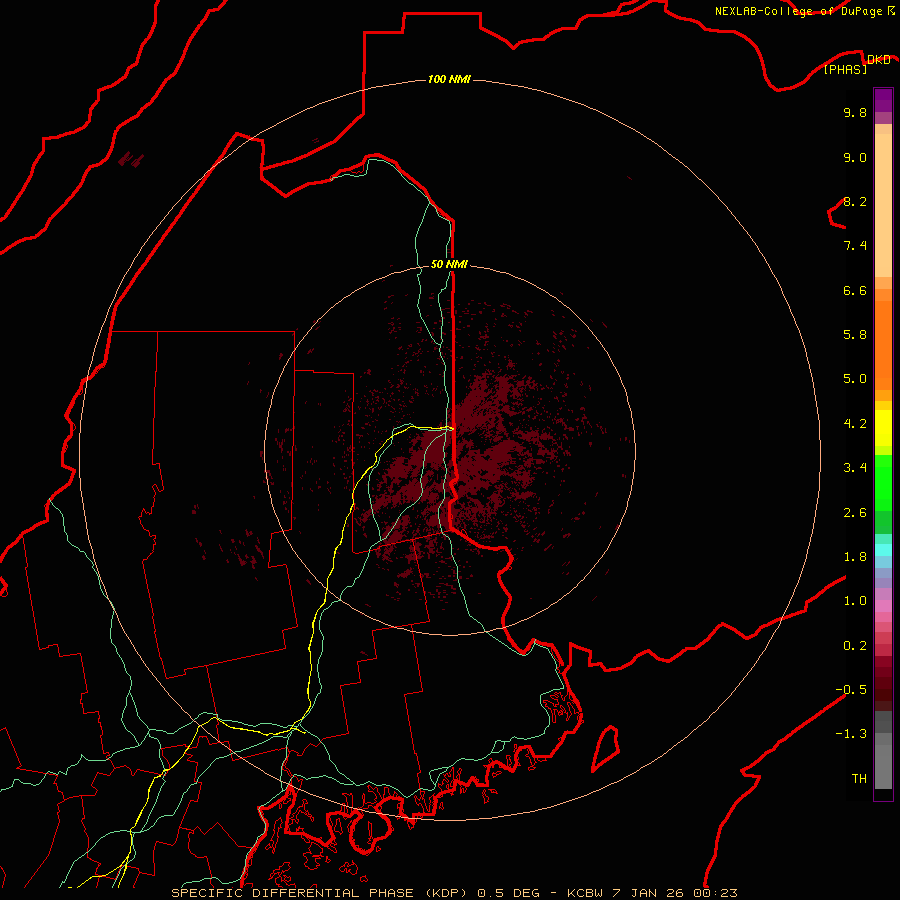Click the small red-outlined offshore island
This screenshot has height=900, width=900.
pos(606,748)
